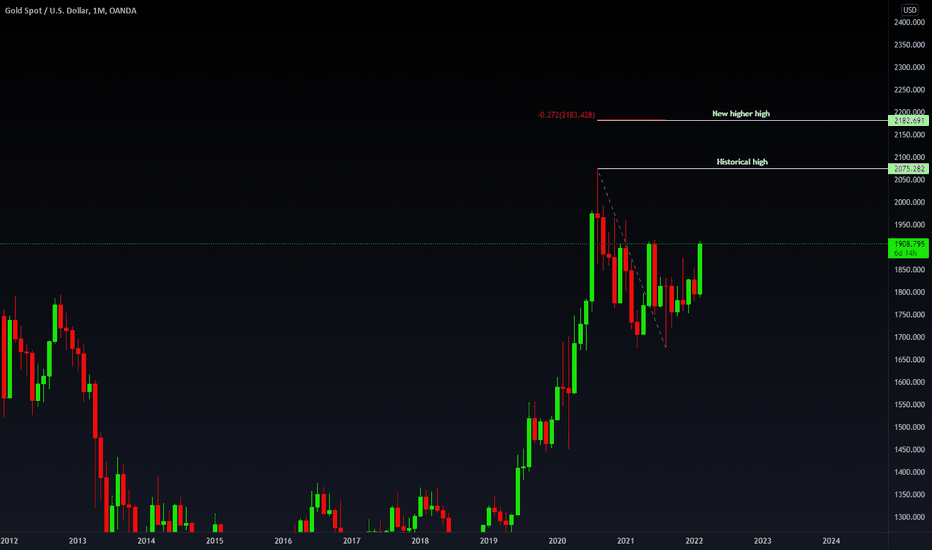Image resolution: width=932 pixels, height=550 pixels.
Task: Click the 2013 label on time axis
Action: point(77,540)
